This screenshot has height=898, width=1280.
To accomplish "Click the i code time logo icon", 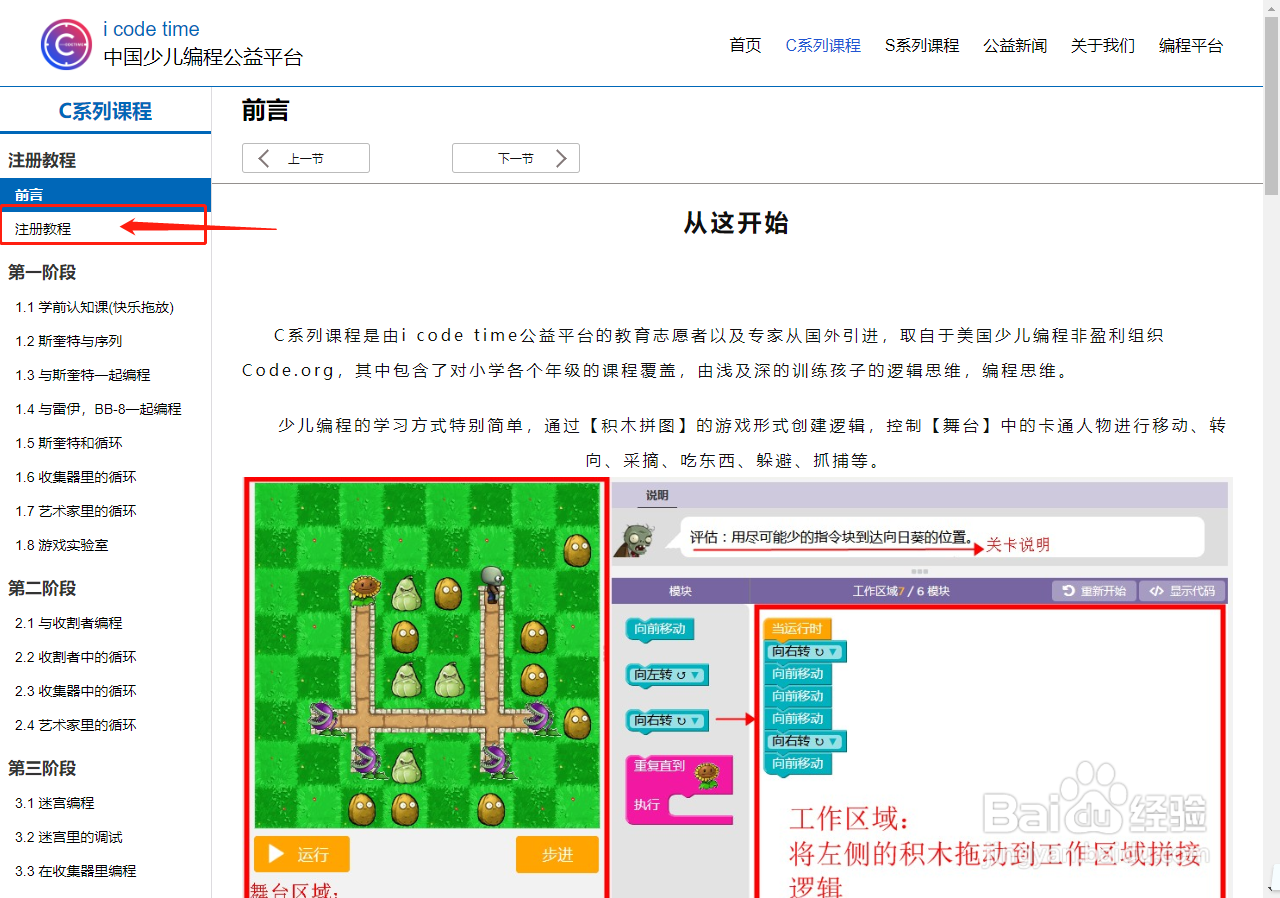I will pyautogui.click(x=66, y=44).
